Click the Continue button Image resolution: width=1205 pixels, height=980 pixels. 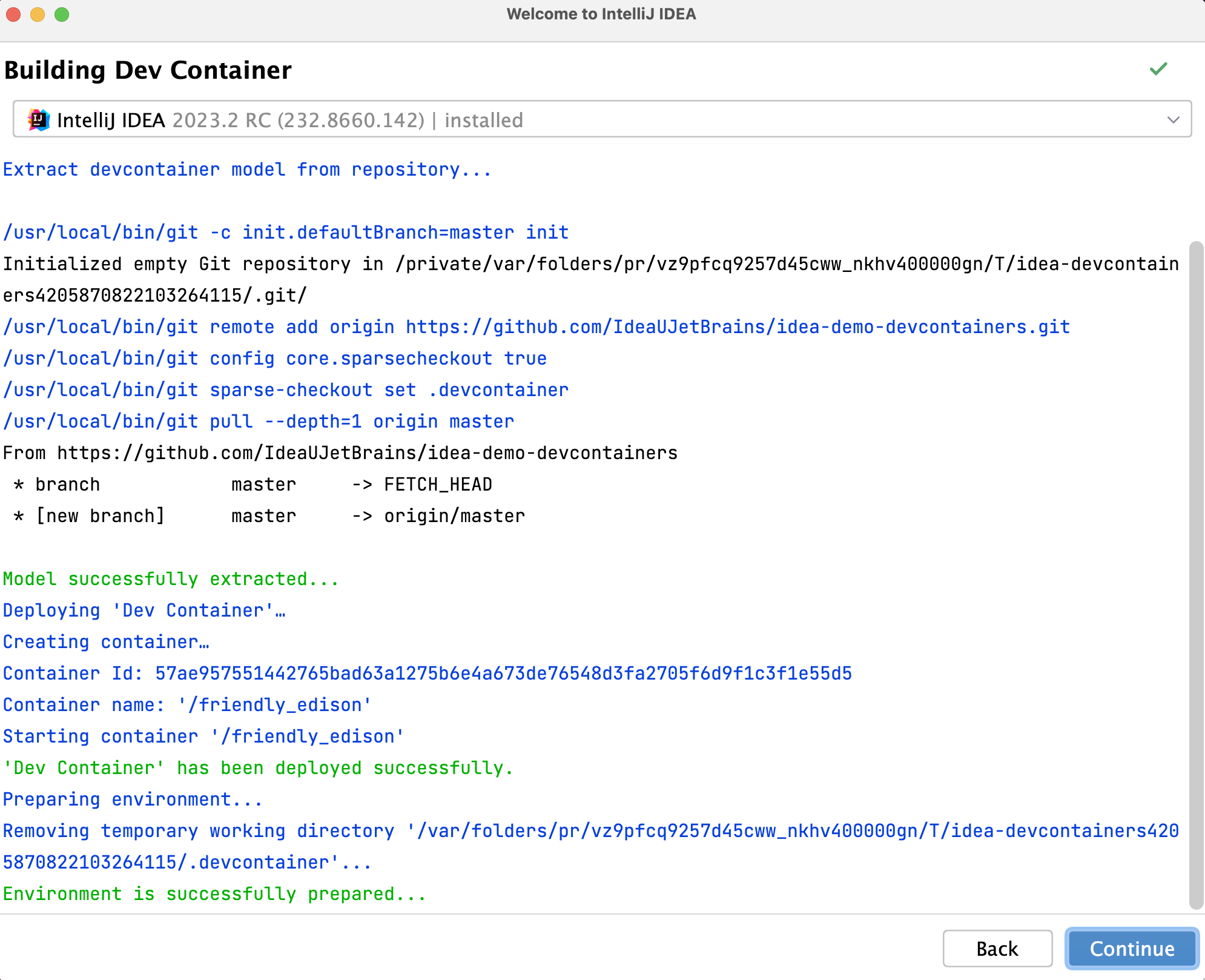tap(1131, 949)
